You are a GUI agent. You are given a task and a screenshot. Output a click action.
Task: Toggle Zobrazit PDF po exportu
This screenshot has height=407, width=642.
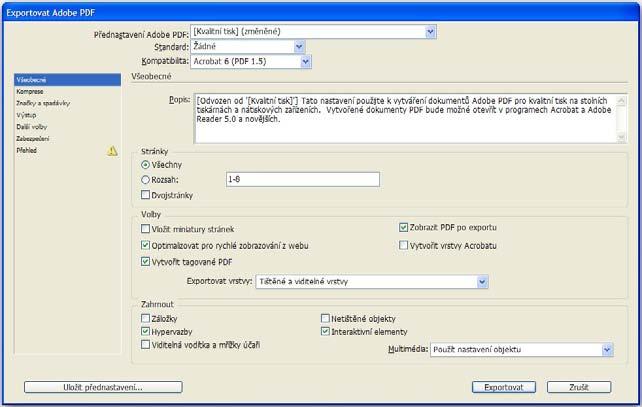point(403,227)
